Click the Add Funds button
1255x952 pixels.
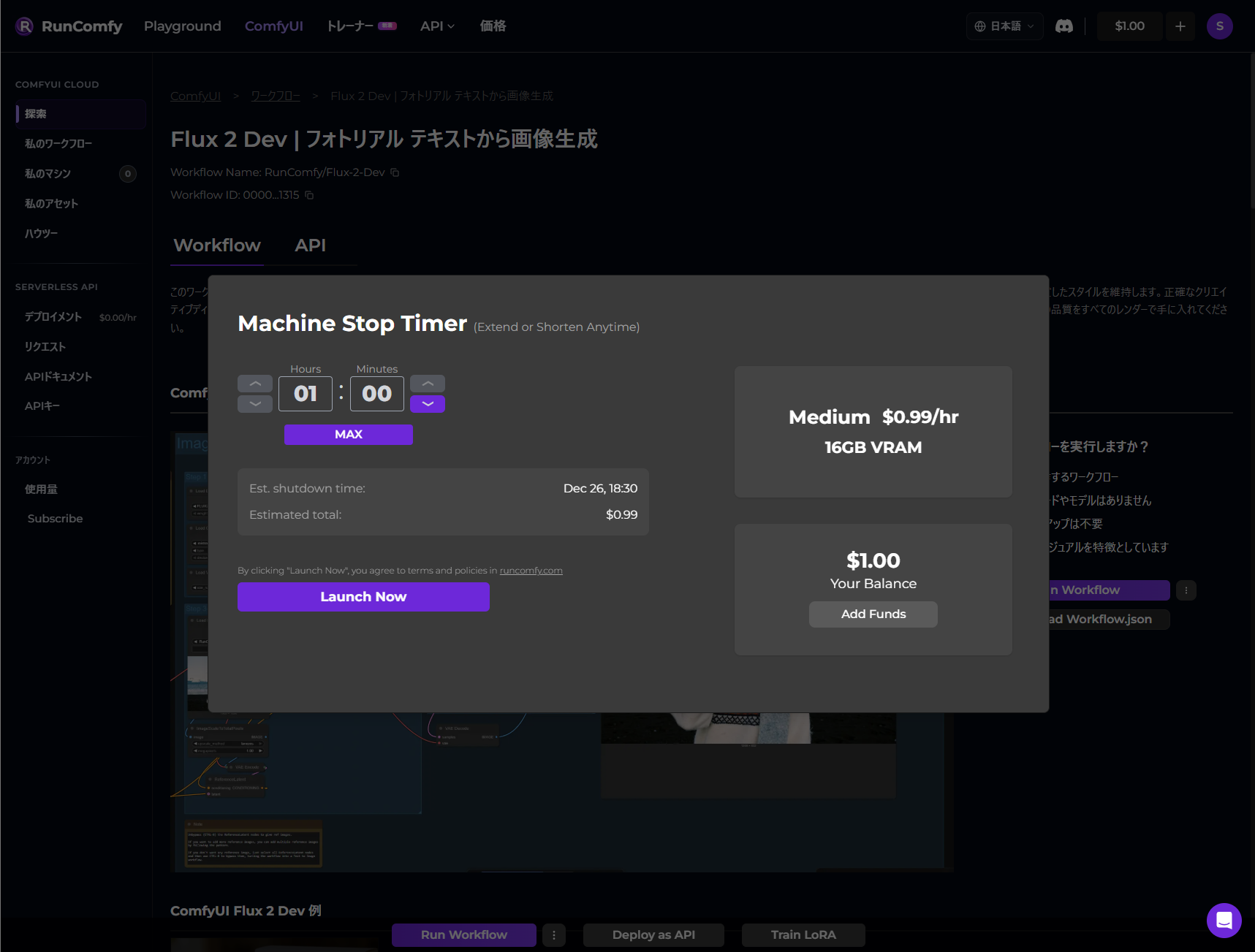click(873, 614)
